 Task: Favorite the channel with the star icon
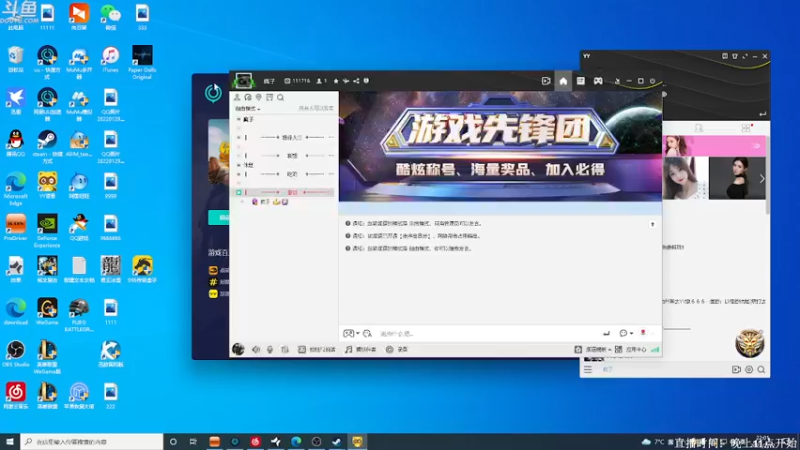point(336,81)
